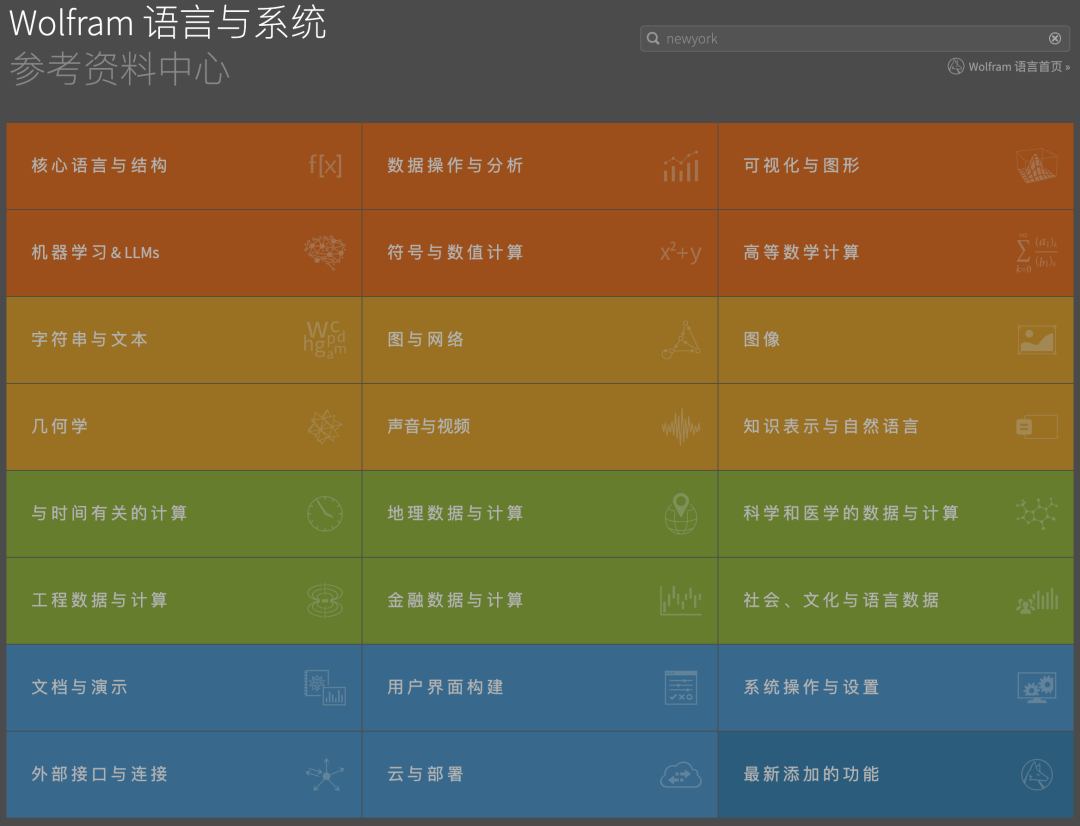1080x826 pixels.
Task: Select the 字符串与文本 label
Action: coord(90,340)
